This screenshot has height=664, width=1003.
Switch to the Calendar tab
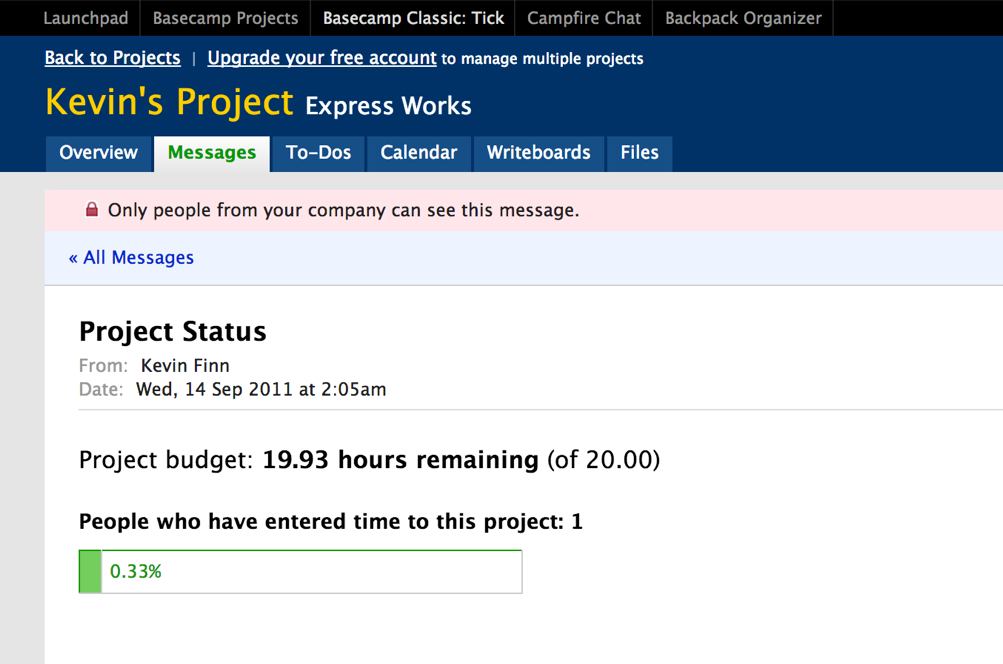(x=418, y=153)
